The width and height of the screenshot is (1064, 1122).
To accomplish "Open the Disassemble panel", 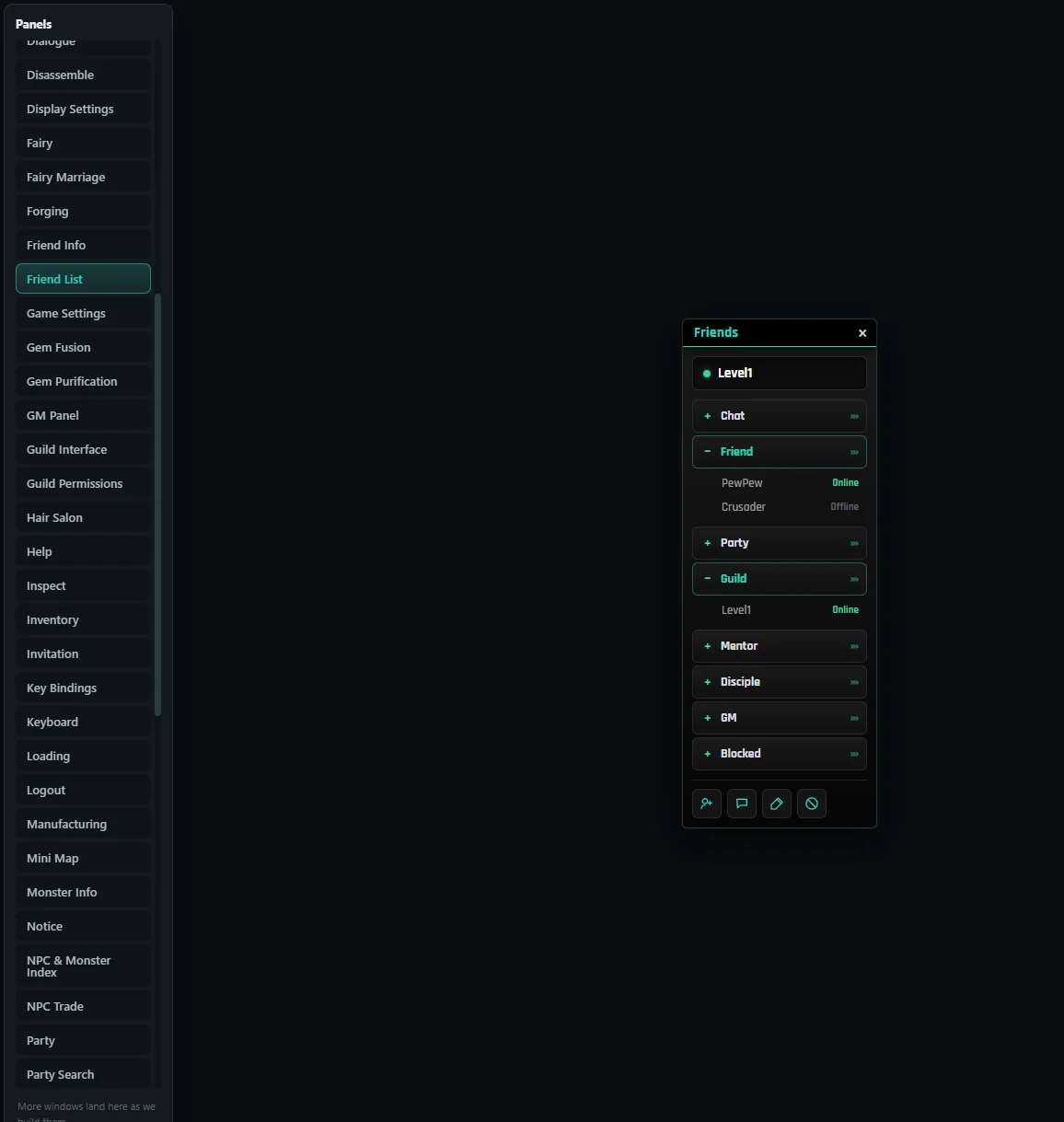I will [83, 75].
